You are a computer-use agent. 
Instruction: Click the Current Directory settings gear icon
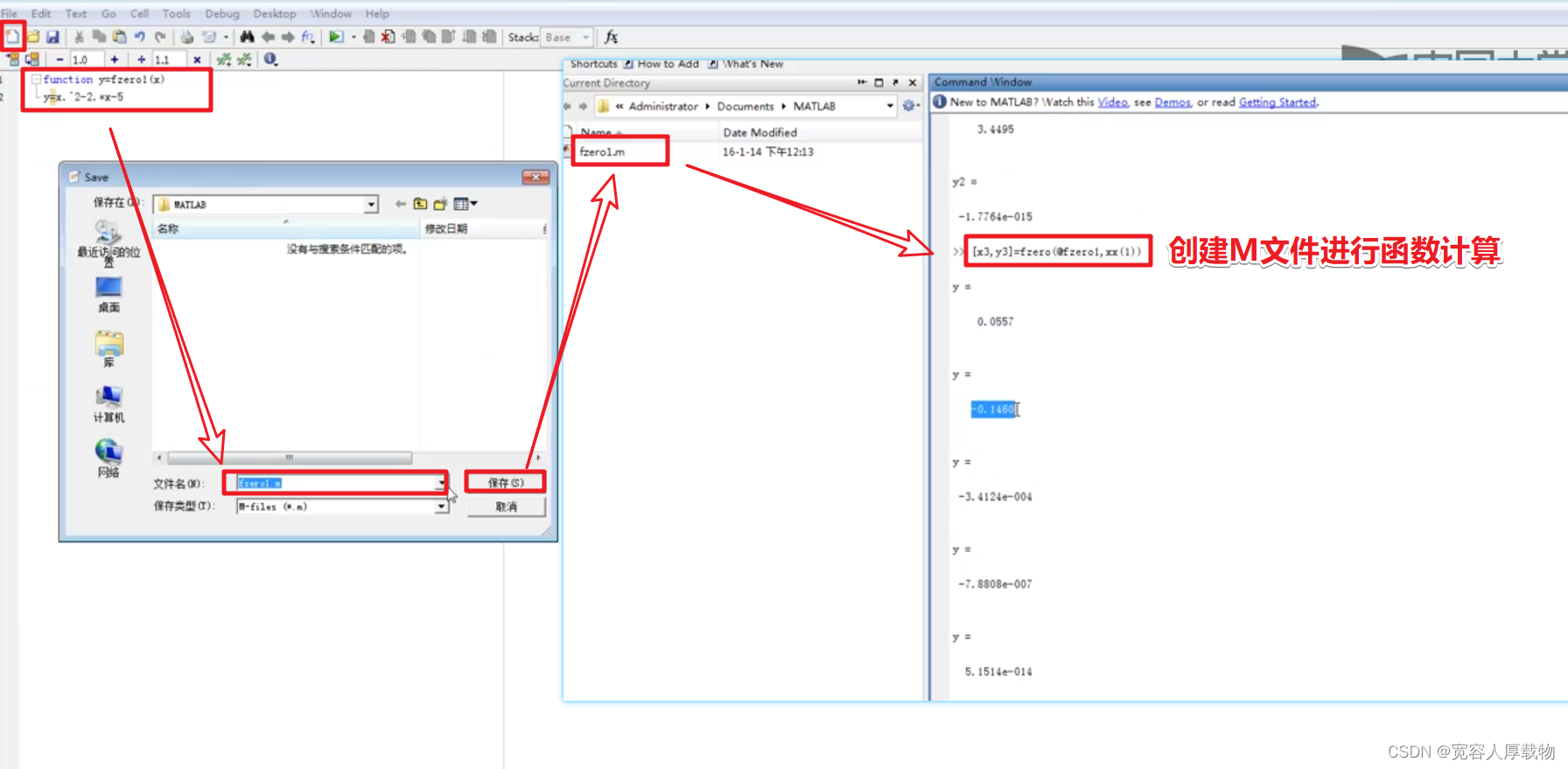(909, 106)
